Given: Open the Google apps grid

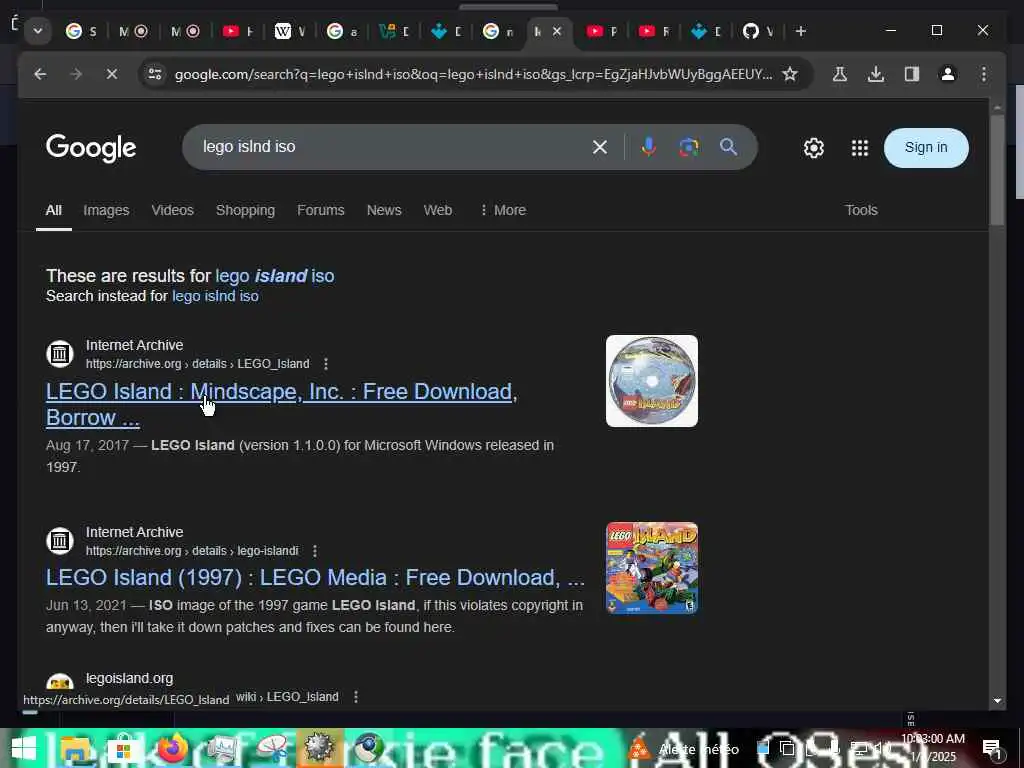Looking at the screenshot, I should (x=859, y=148).
